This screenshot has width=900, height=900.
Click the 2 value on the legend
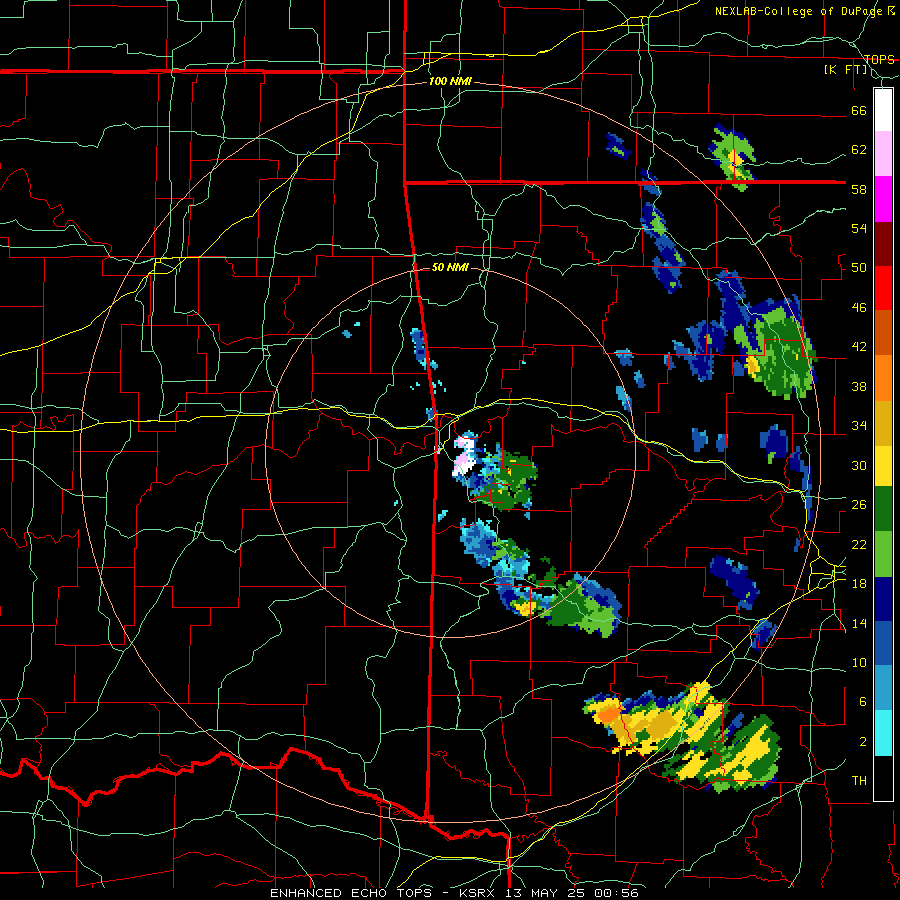863,742
